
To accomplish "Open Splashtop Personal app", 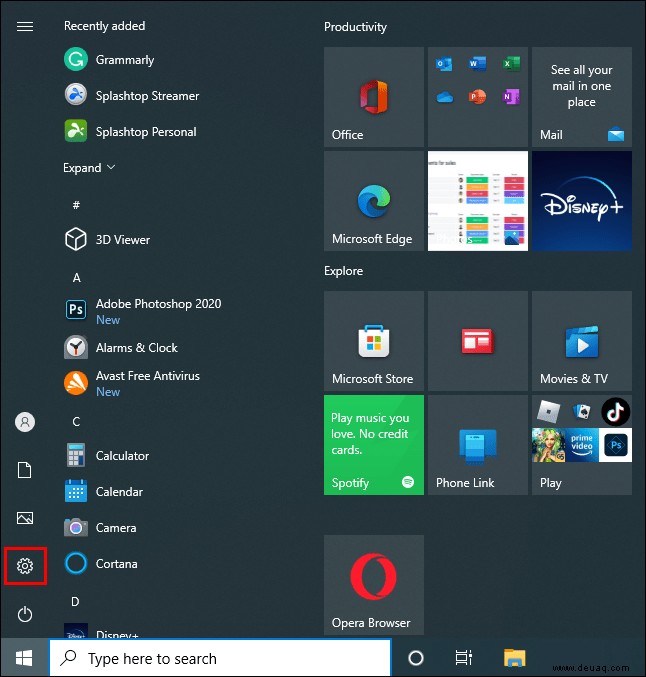I will click(130, 131).
